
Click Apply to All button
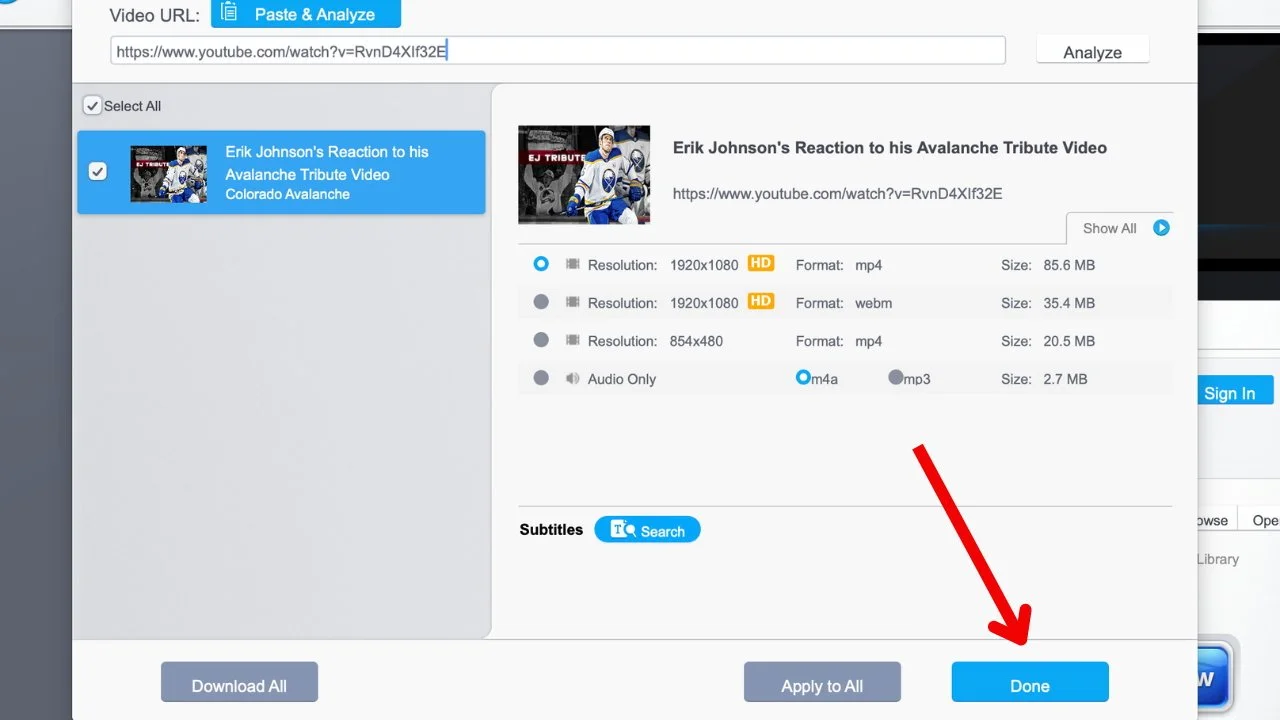(821, 685)
